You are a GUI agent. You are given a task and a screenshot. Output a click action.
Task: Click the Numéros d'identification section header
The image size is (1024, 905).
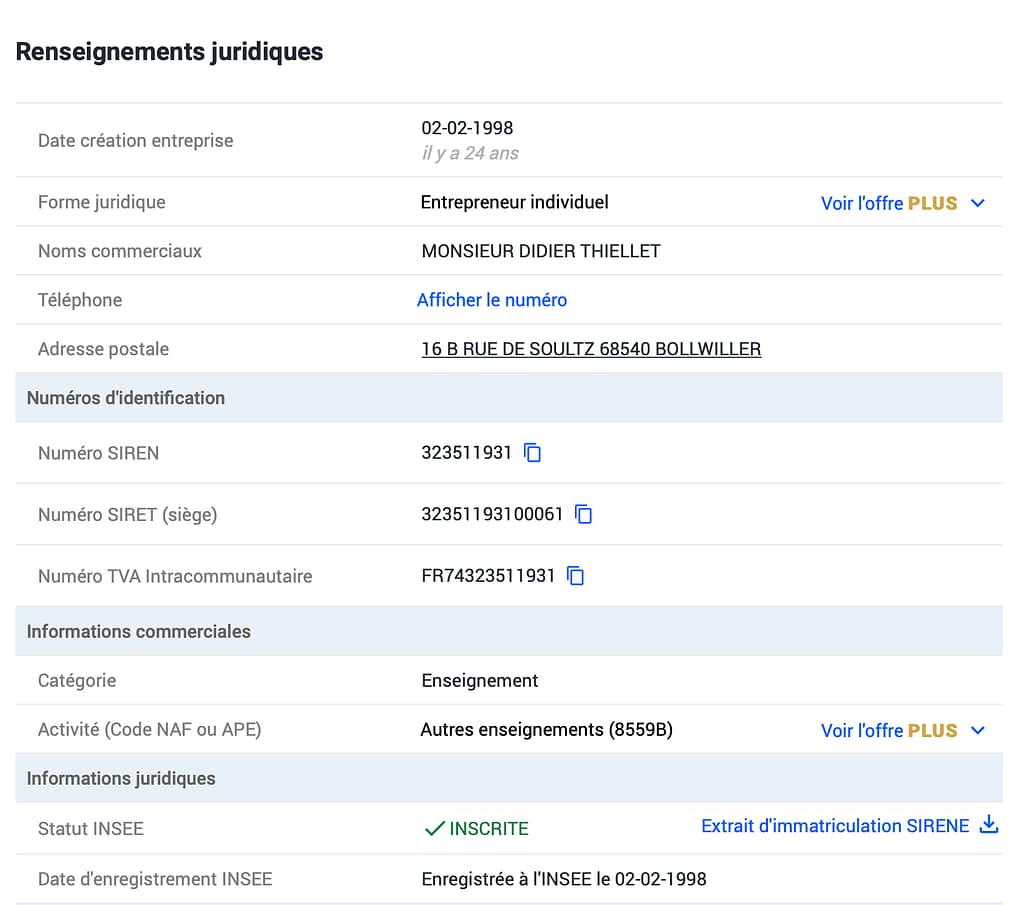126,398
